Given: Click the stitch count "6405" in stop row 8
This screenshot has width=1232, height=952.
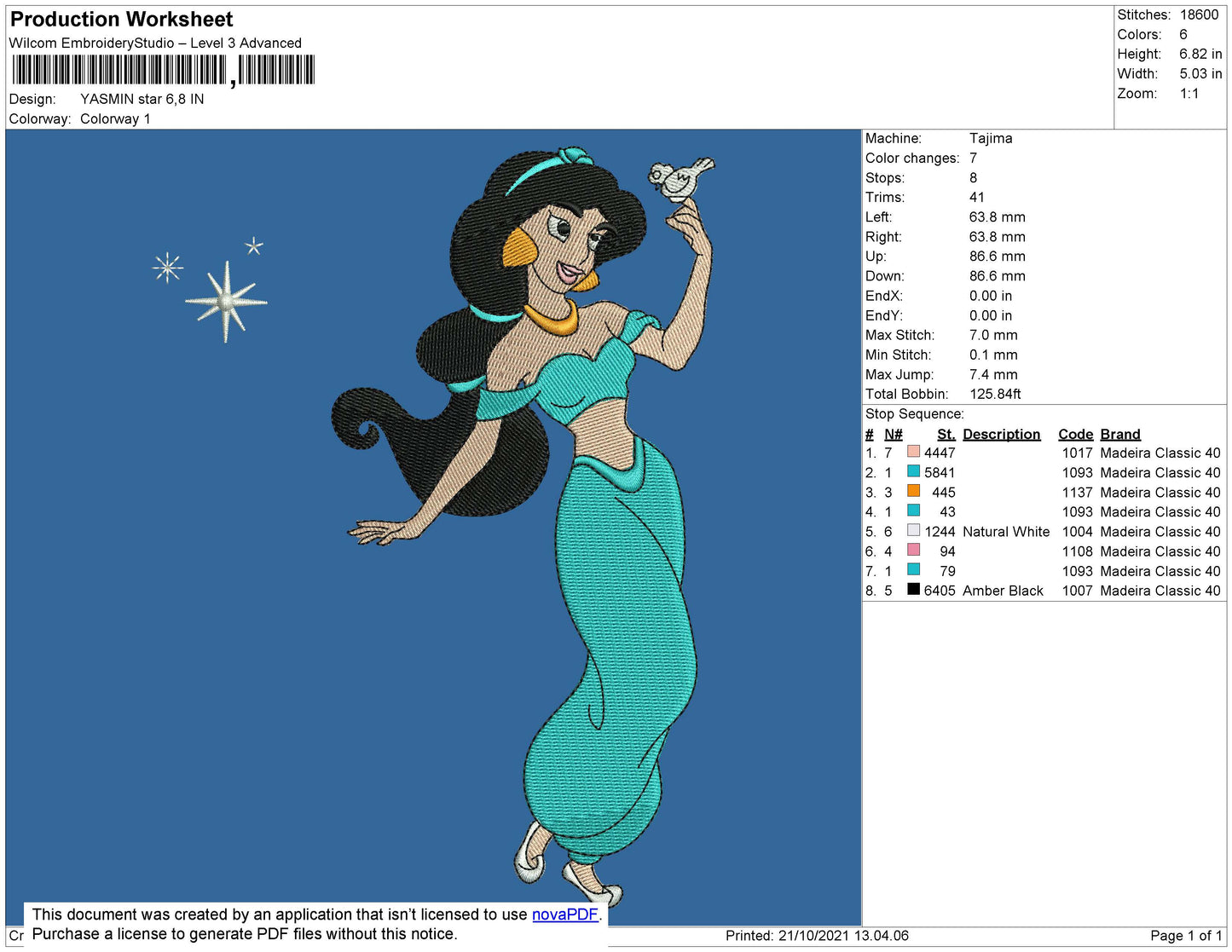Looking at the screenshot, I should click(940, 591).
